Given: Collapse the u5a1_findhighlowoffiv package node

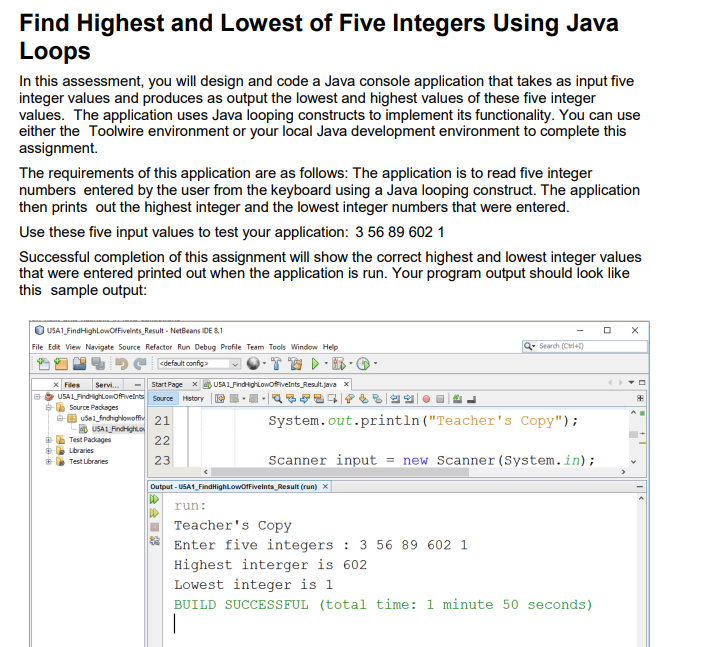Looking at the screenshot, I should point(60,418).
